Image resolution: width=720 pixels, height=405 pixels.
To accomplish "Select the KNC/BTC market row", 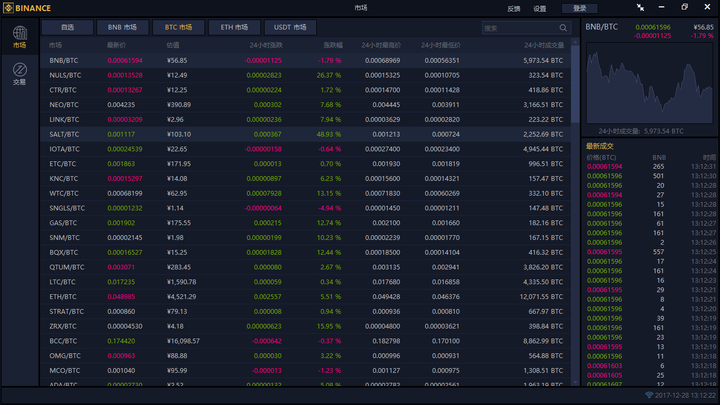I will (x=306, y=179).
